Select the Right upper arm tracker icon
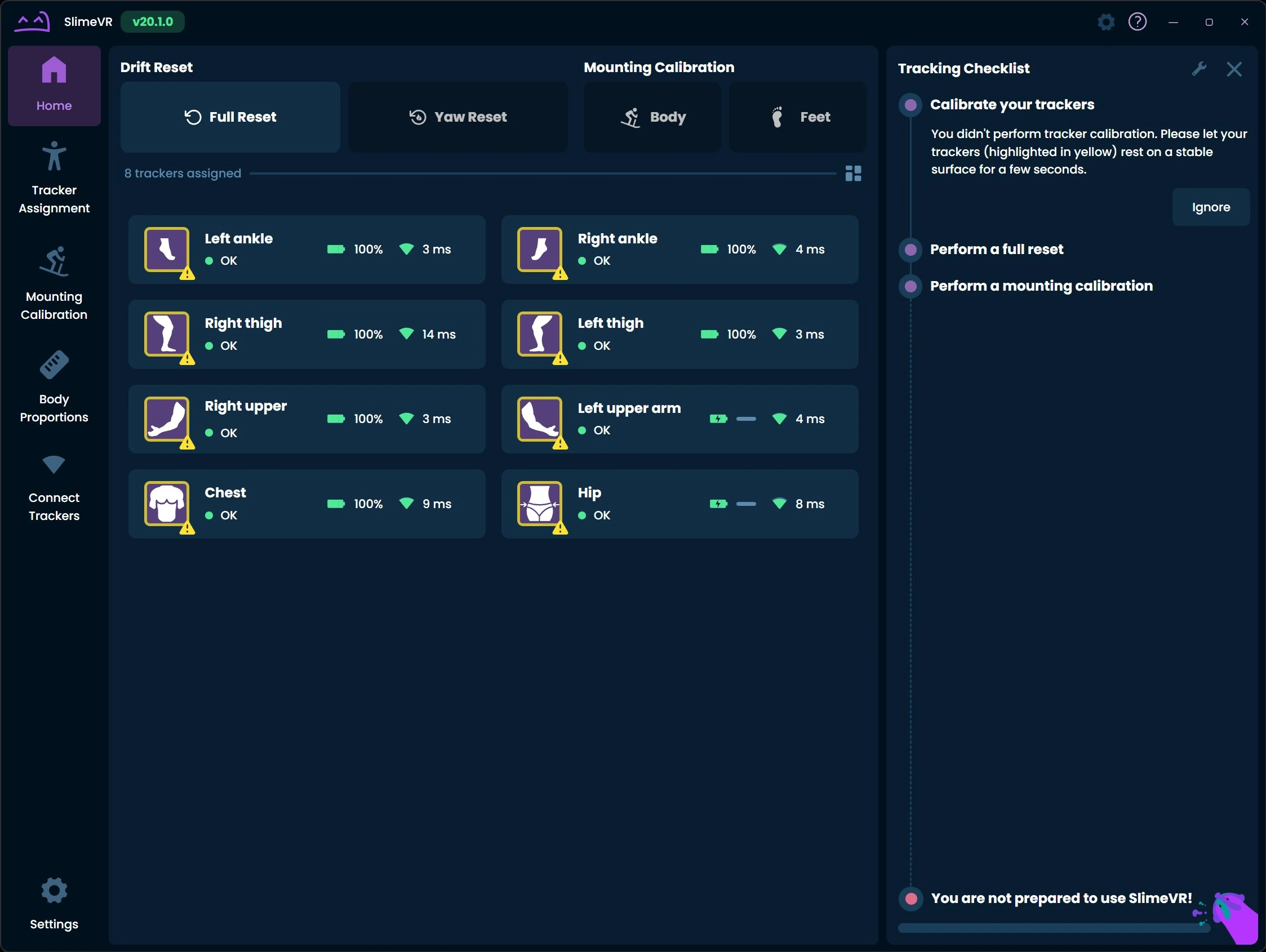This screenshot has width=1266, height=952. point(167,419)
